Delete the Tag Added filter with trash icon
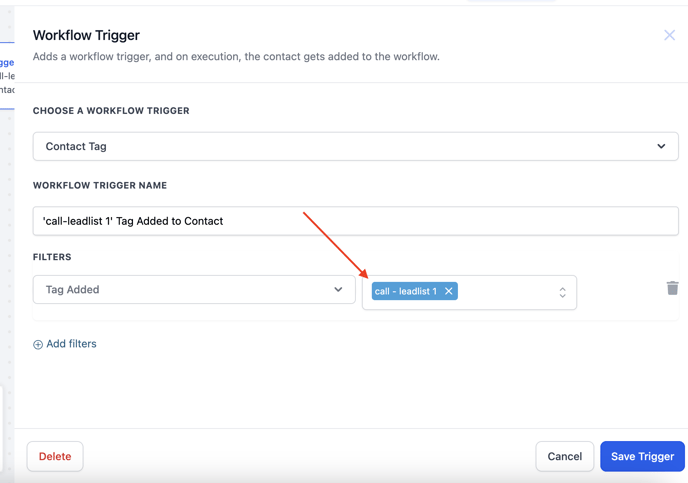 pyautogui.click(x=672, y=288)
